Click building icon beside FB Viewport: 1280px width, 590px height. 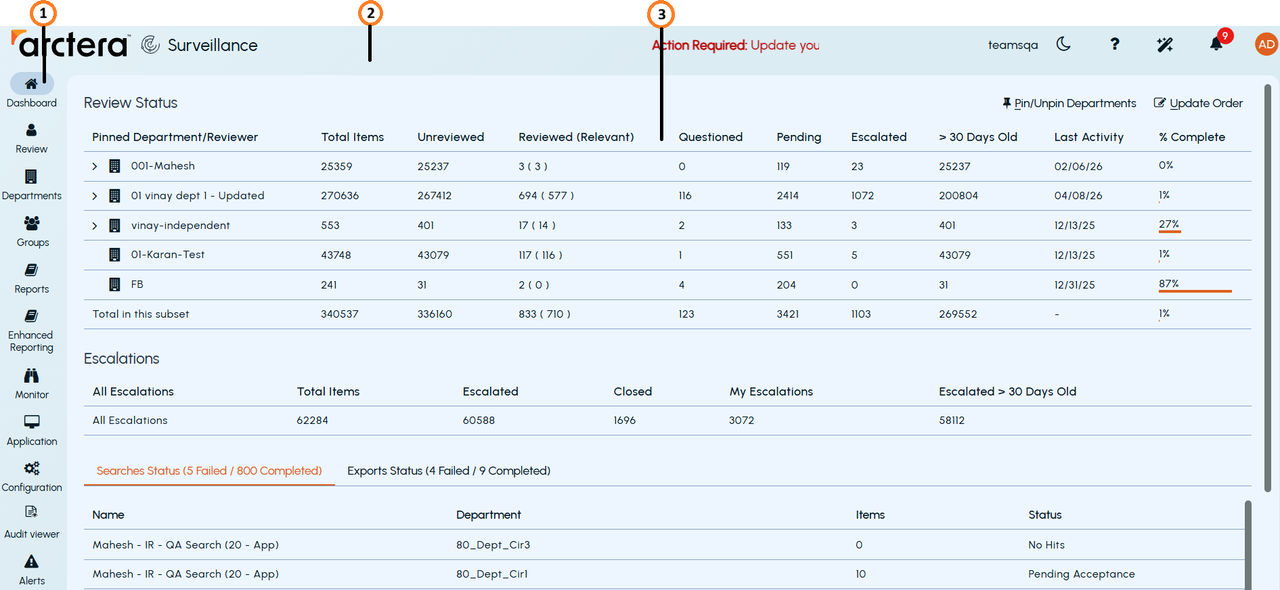(115, 285)
